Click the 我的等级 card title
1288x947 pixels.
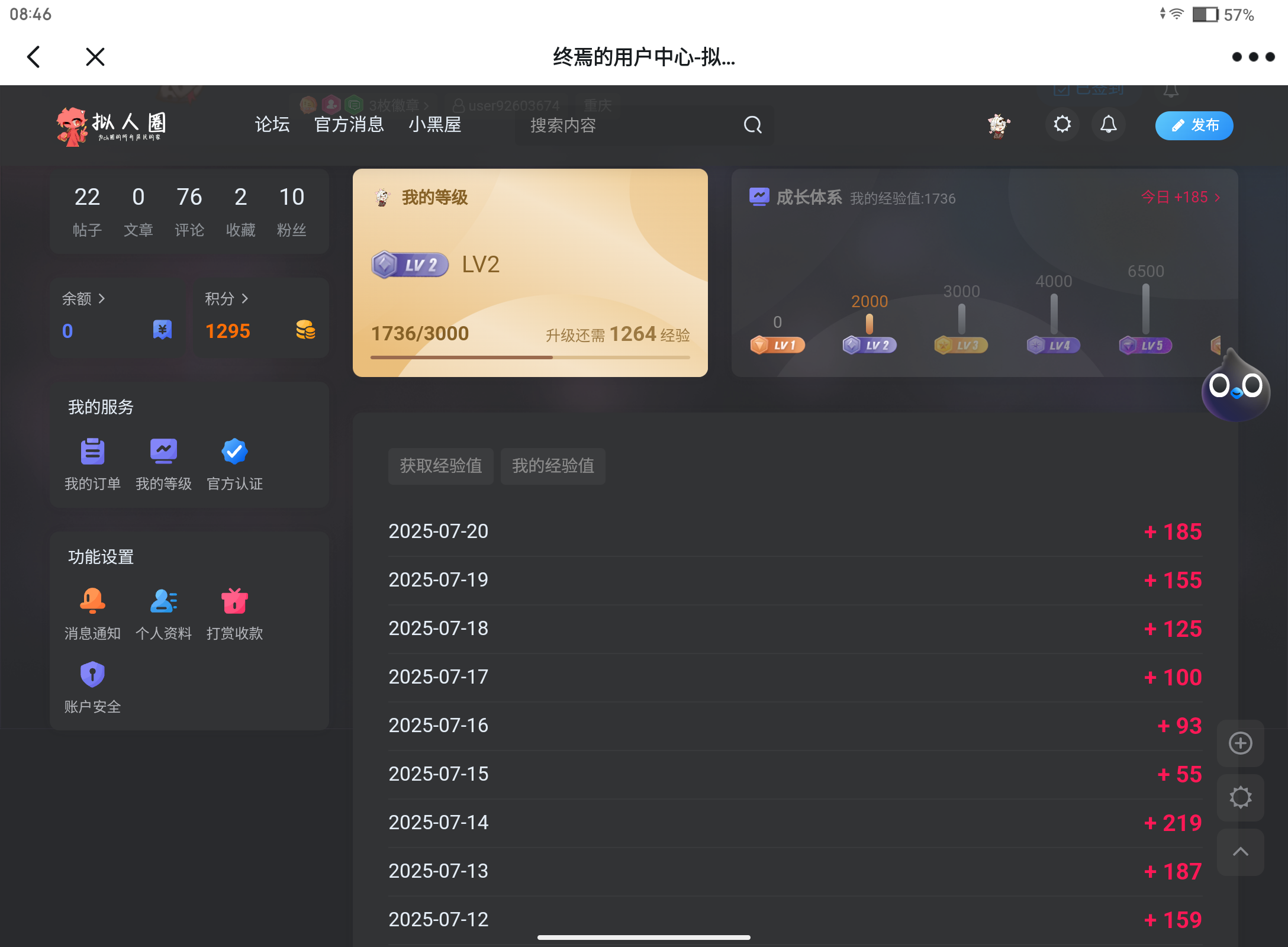[434, 197]
